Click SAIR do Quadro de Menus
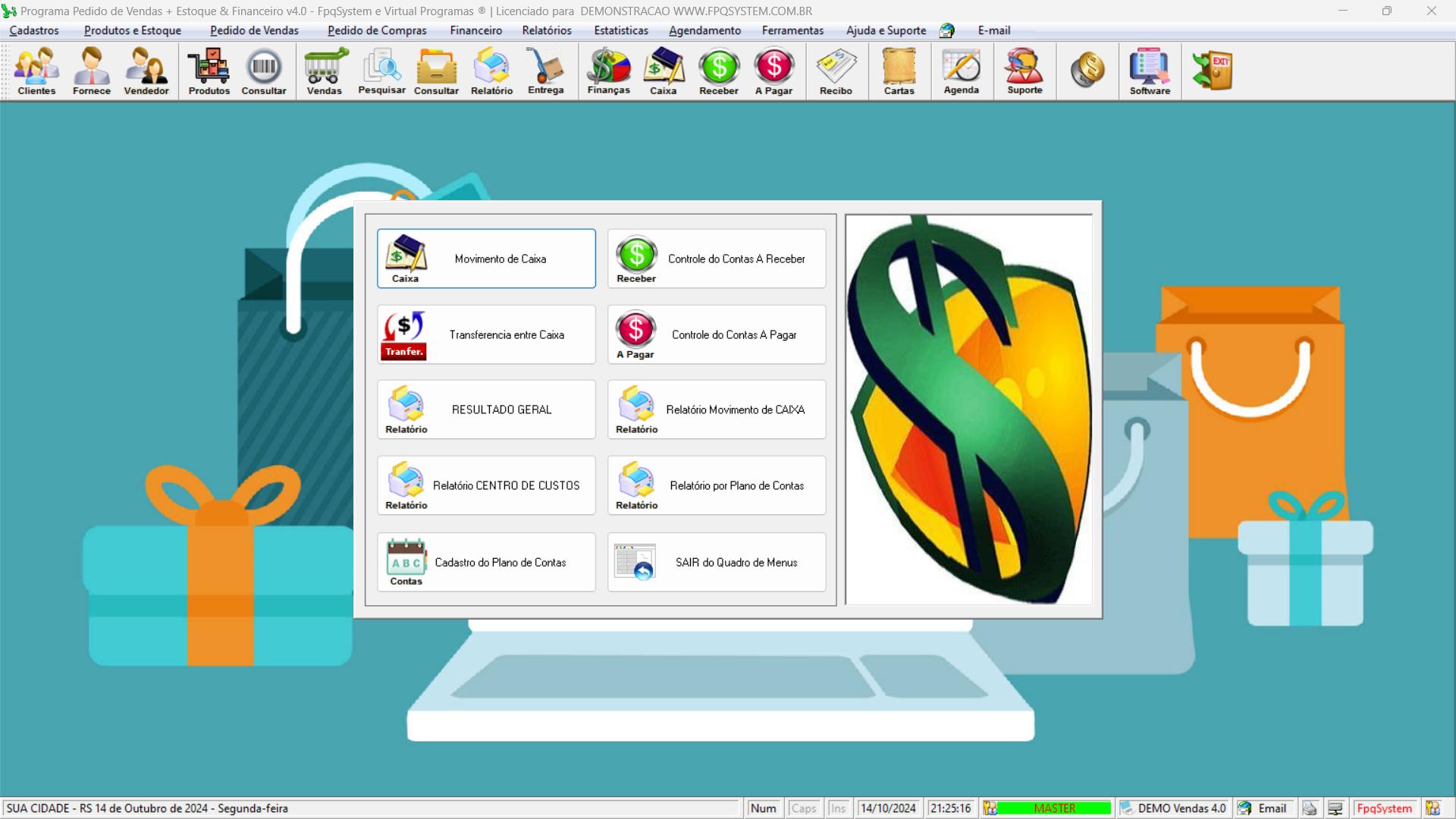Image resolution: width=1456 pixels, height=819 pixels. click(717, 562)
